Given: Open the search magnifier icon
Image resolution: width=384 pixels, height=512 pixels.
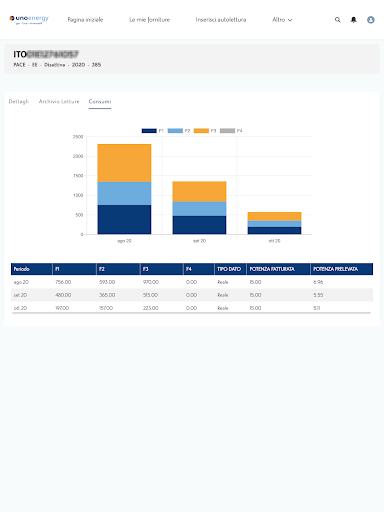Looking at the screenshot, I should (x=338, y=20).
